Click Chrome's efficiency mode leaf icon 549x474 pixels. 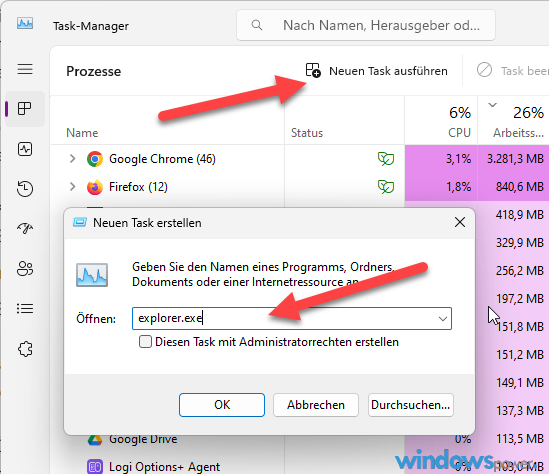[x=386, y=159]
